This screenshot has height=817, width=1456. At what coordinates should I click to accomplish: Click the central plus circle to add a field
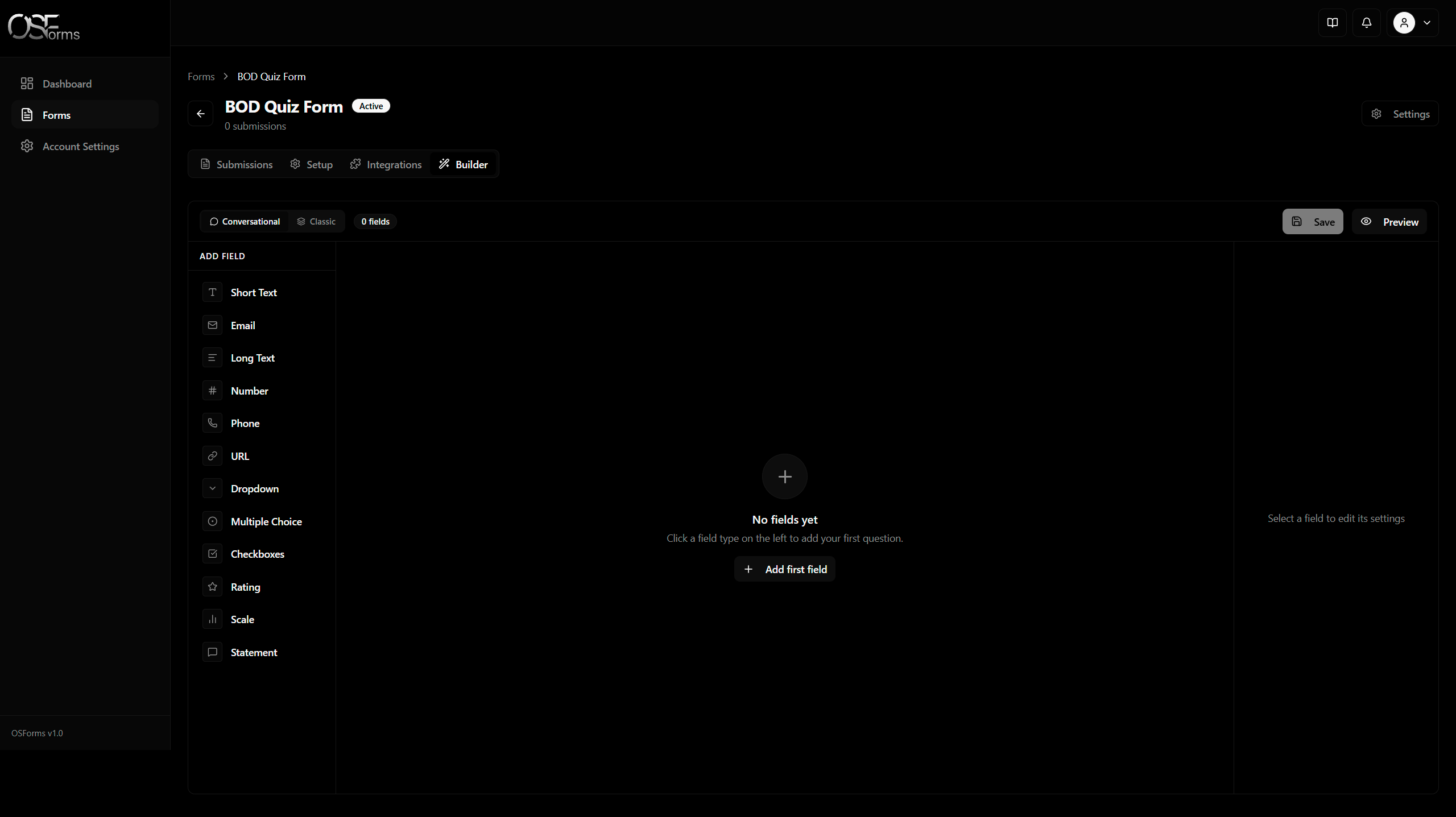click(784, 476)
